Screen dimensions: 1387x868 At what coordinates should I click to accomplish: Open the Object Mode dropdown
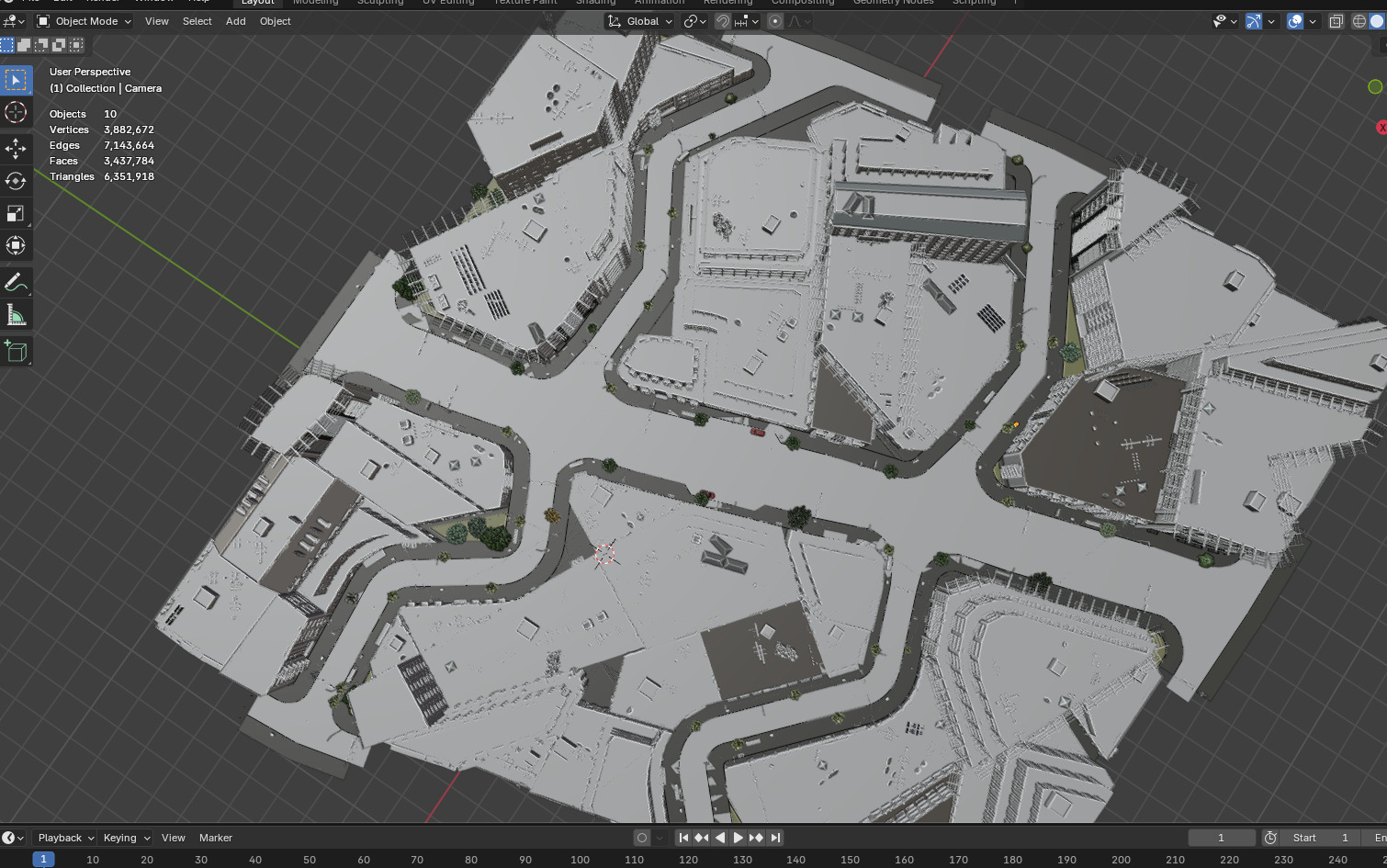84,21
